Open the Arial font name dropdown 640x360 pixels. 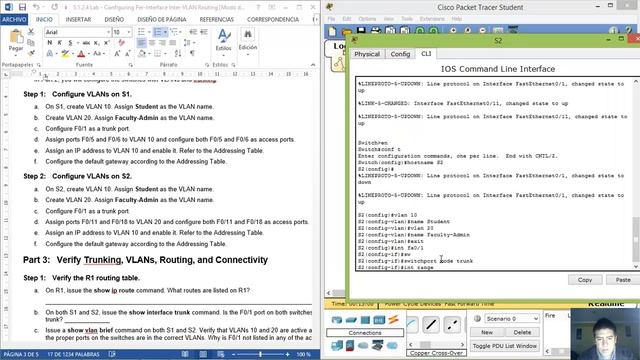(109, 32)
